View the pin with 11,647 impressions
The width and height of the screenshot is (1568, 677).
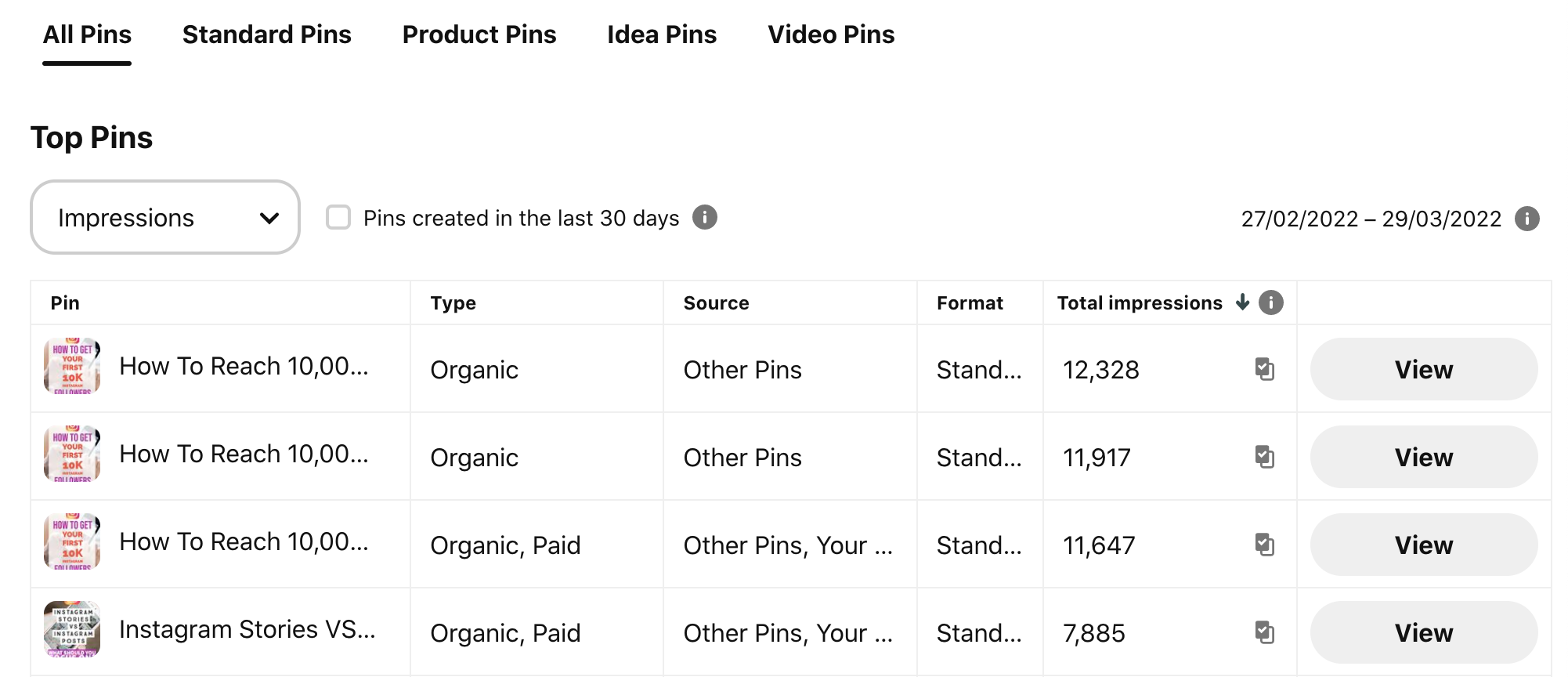[x=1423, y=545]
